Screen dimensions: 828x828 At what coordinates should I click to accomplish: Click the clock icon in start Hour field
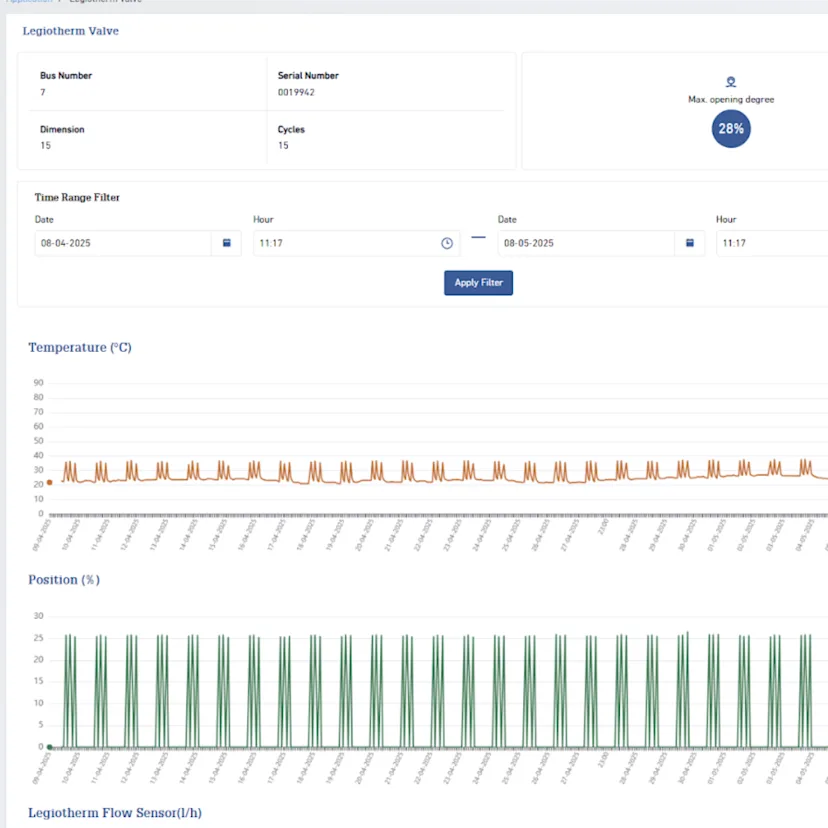[447, 243]
